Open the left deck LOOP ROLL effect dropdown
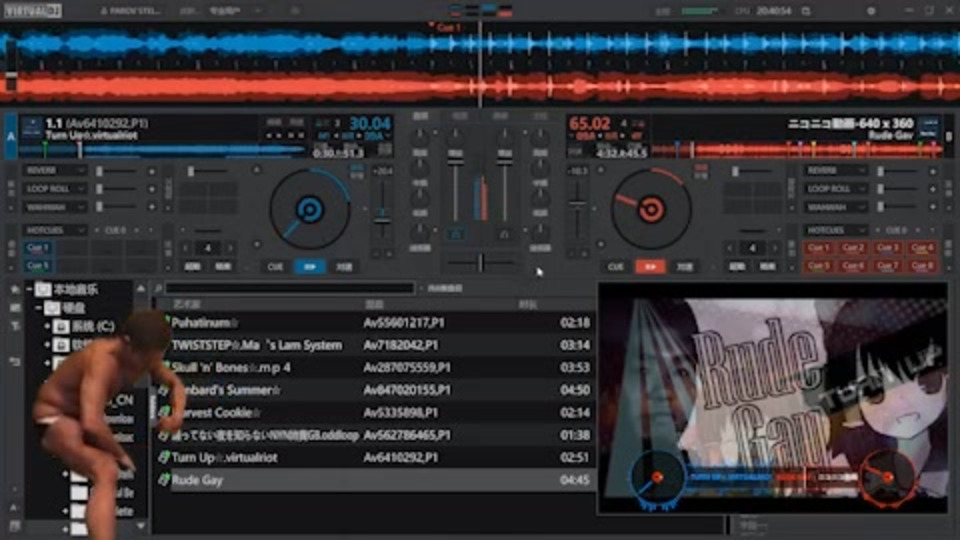This screenshot has width=960, height=540. point(54,189)
